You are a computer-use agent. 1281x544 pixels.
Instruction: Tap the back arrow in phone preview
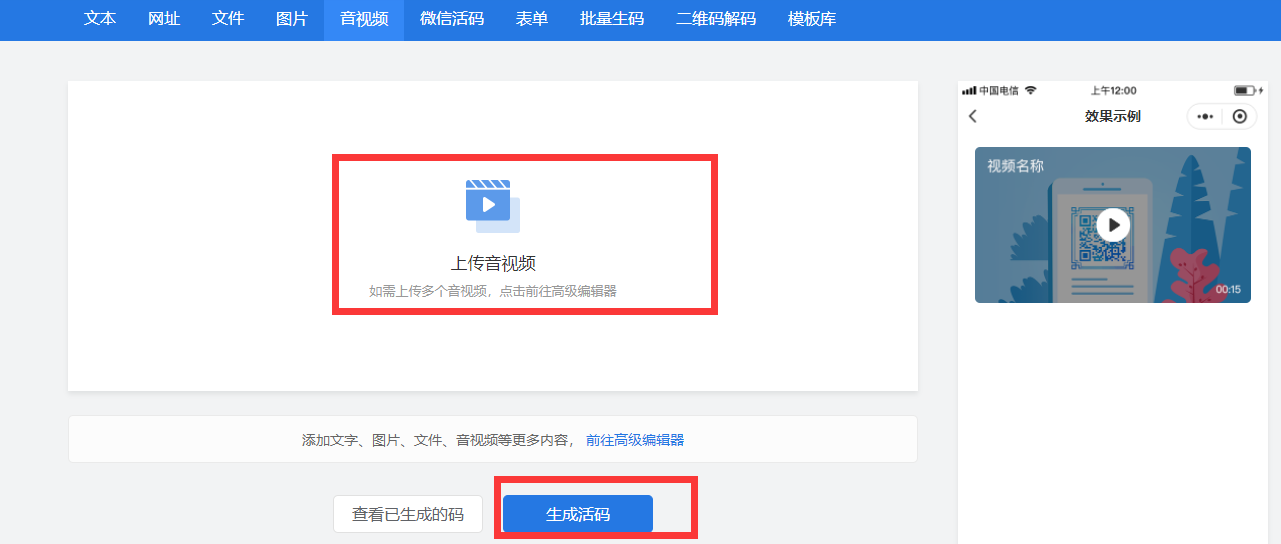(973, 117)
